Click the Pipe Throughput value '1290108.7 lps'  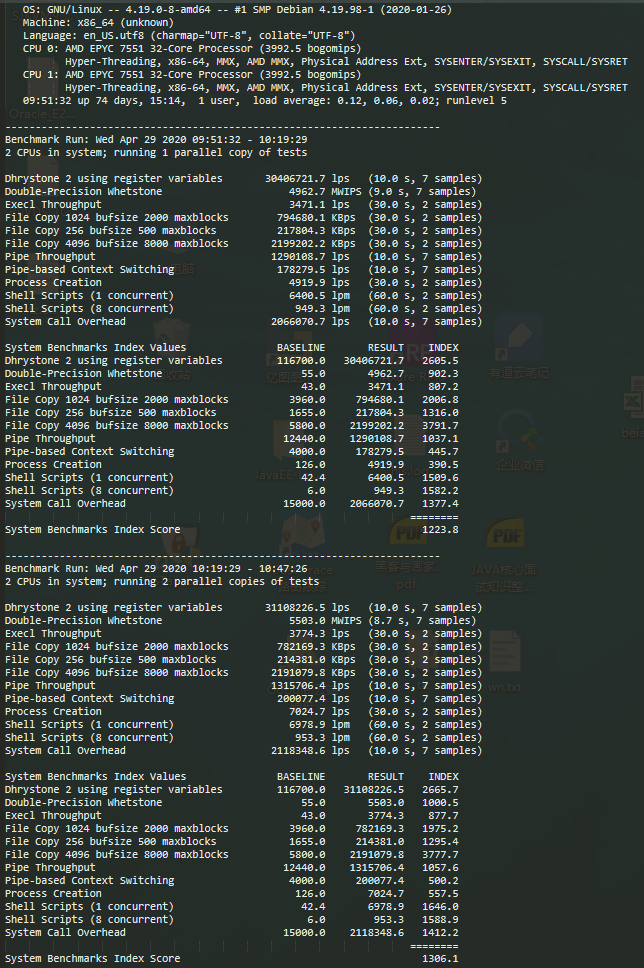click(311, 256)
